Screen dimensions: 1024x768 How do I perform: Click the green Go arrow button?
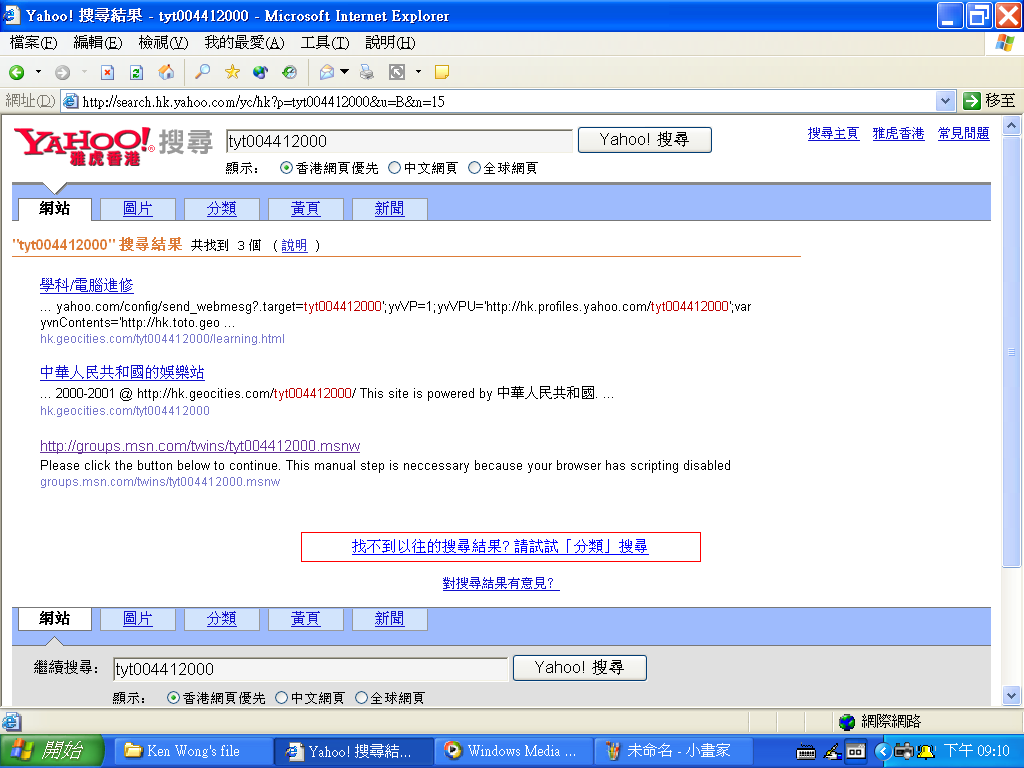click(972, 101)
